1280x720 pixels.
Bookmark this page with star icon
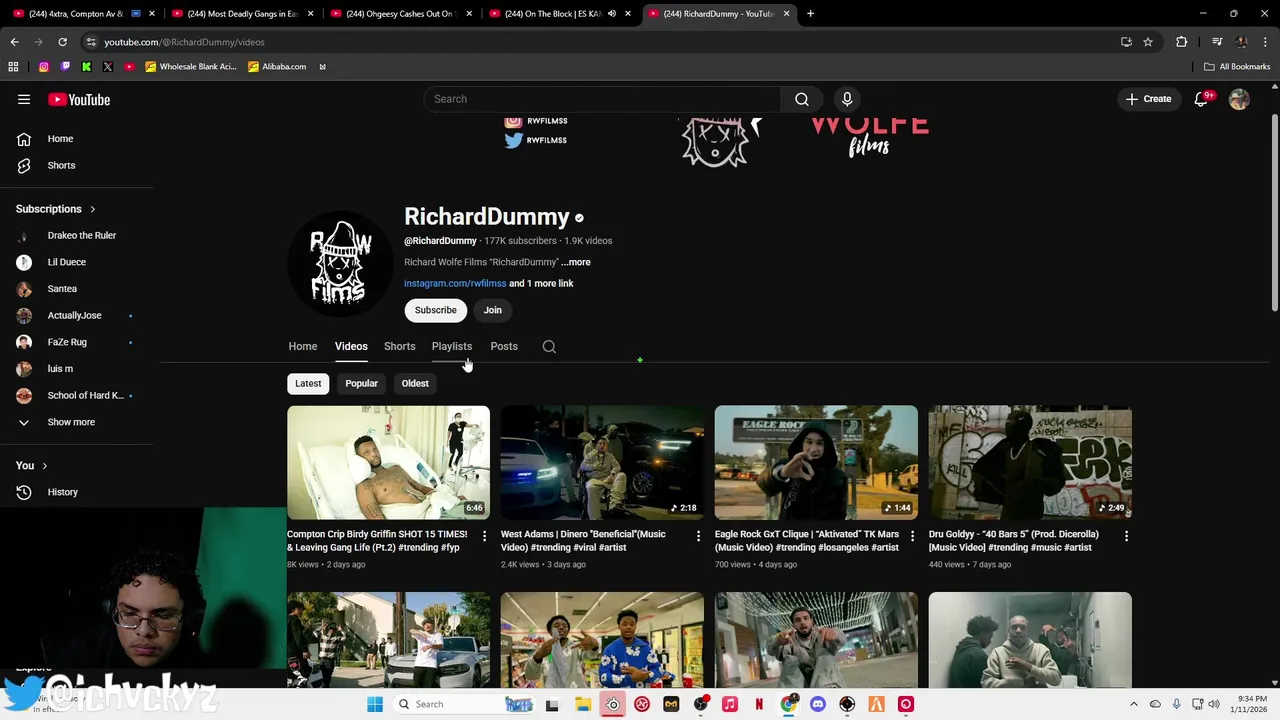point(1148,42)
